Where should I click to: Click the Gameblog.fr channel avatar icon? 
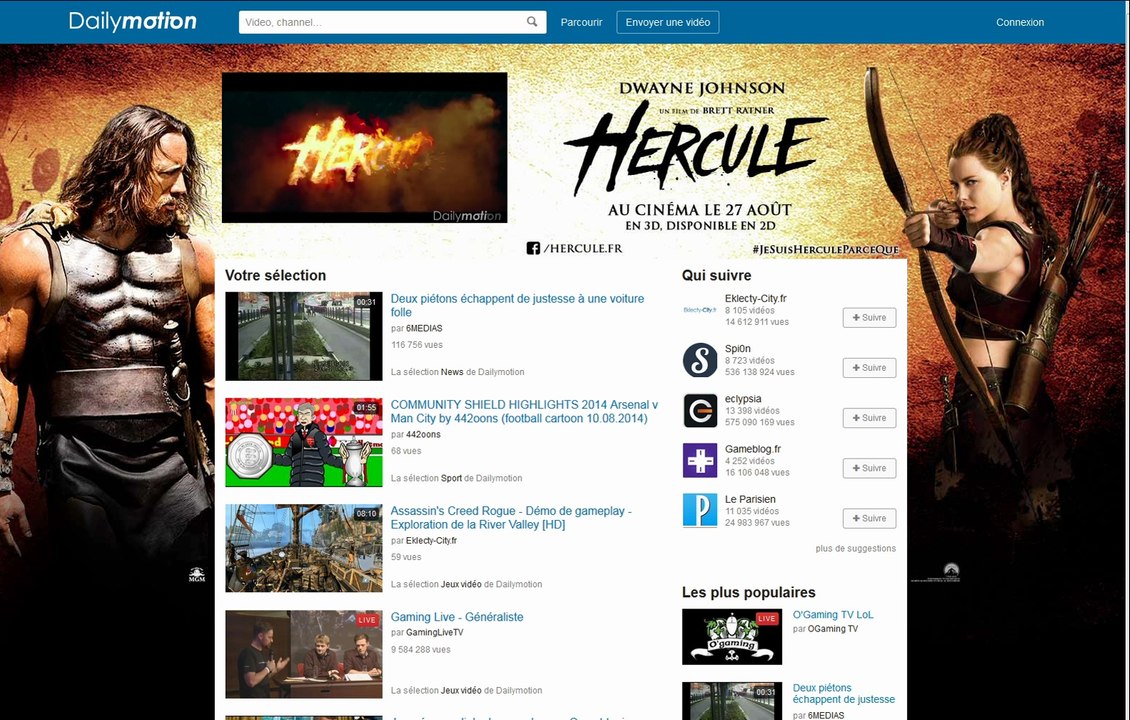point(700,461)
